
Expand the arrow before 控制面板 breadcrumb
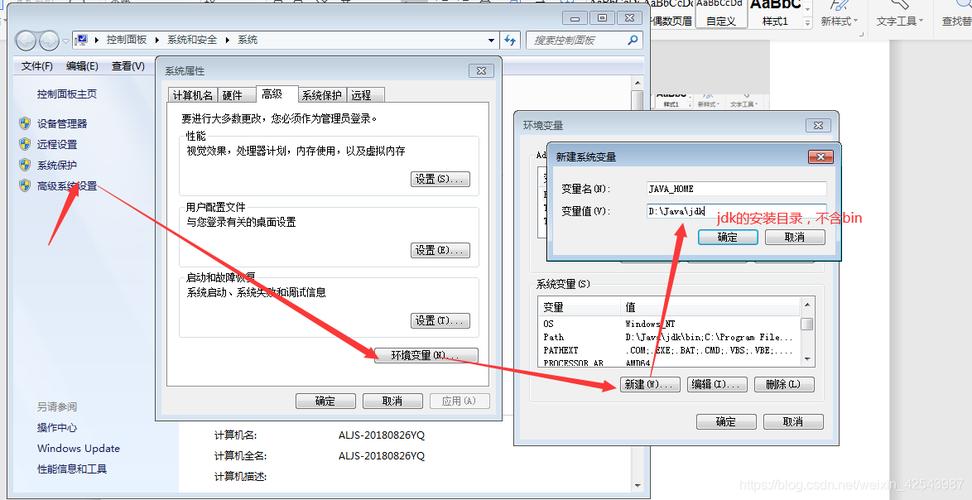(x=97, y=40)
